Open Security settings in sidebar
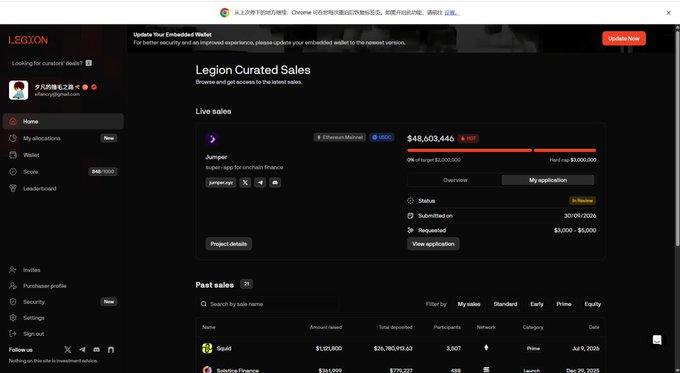This screenshot has height=373, width=680. [63, 302]
